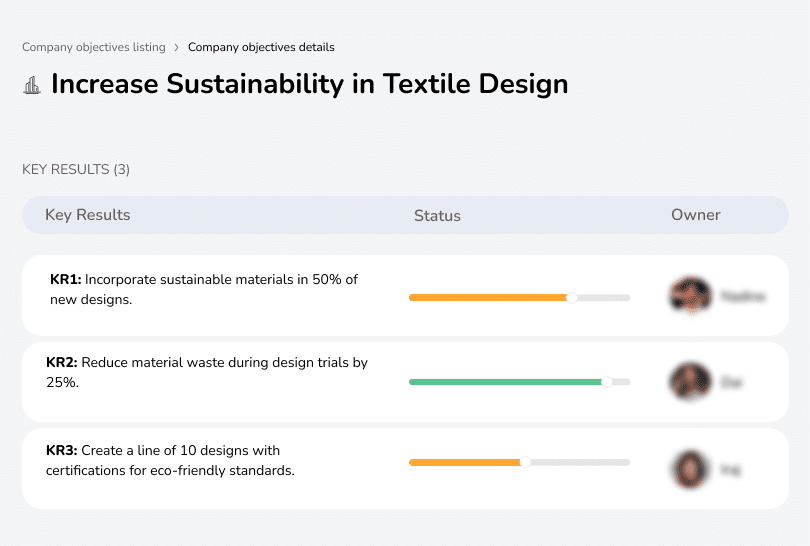Click the KR3 orange progress slider handle

click(525, 462)
